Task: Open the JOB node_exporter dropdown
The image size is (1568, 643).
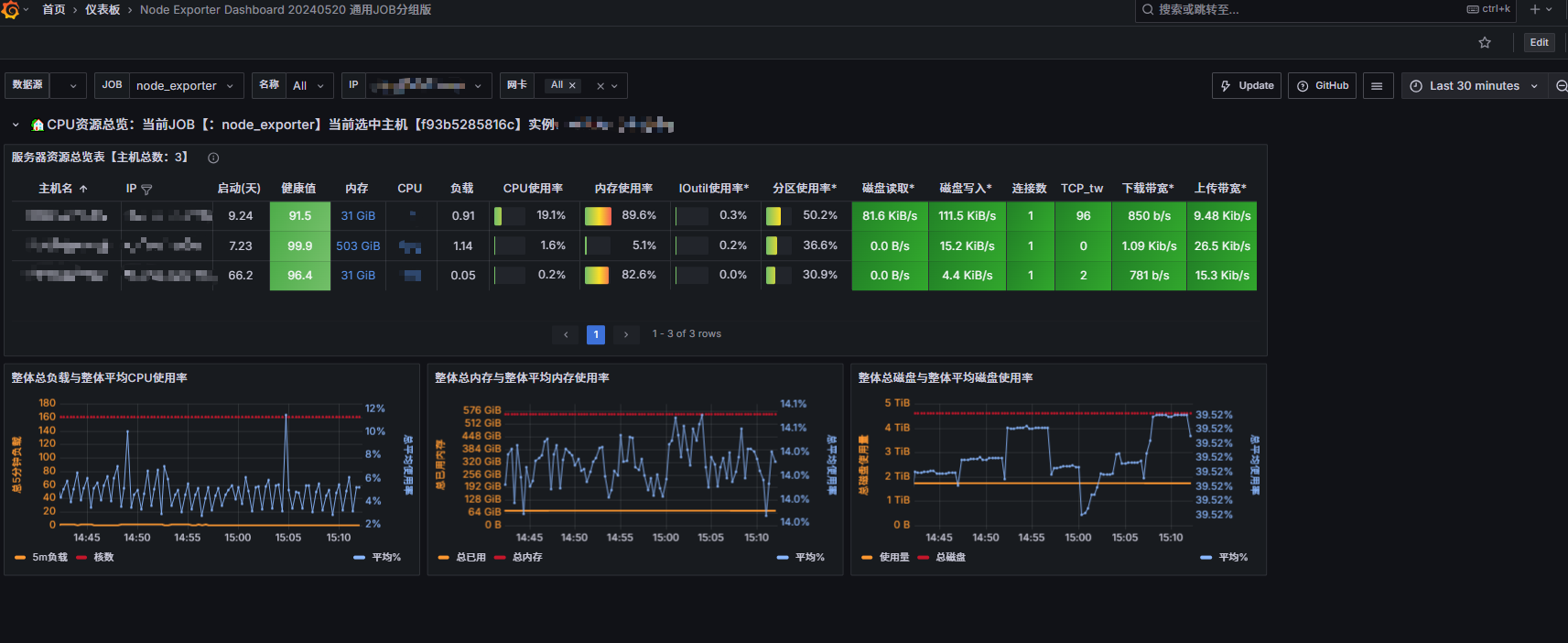Action: (x=186, y=85)
